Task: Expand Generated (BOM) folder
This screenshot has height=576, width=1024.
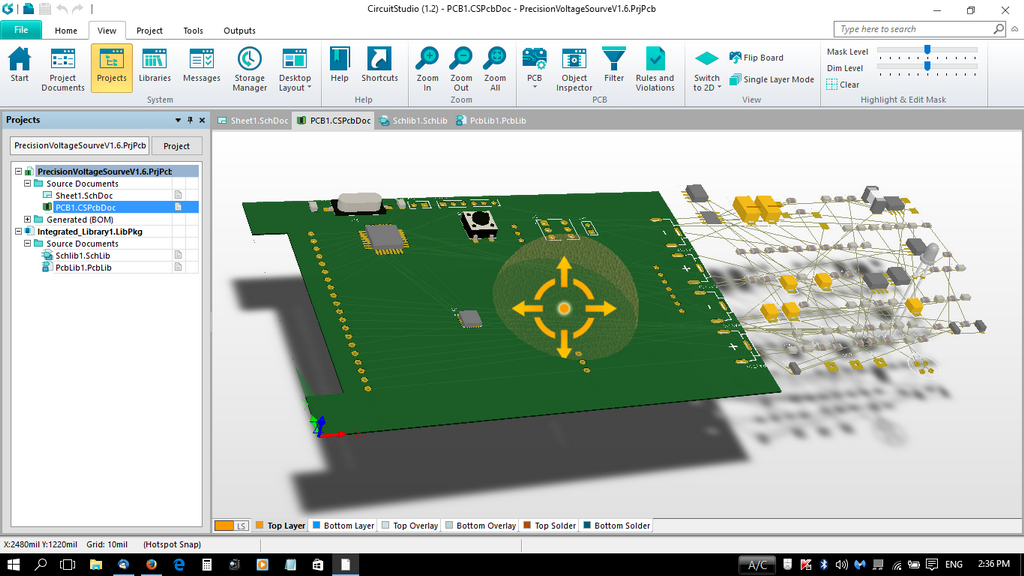Action: pyautogui.click(x=27, y=219)
